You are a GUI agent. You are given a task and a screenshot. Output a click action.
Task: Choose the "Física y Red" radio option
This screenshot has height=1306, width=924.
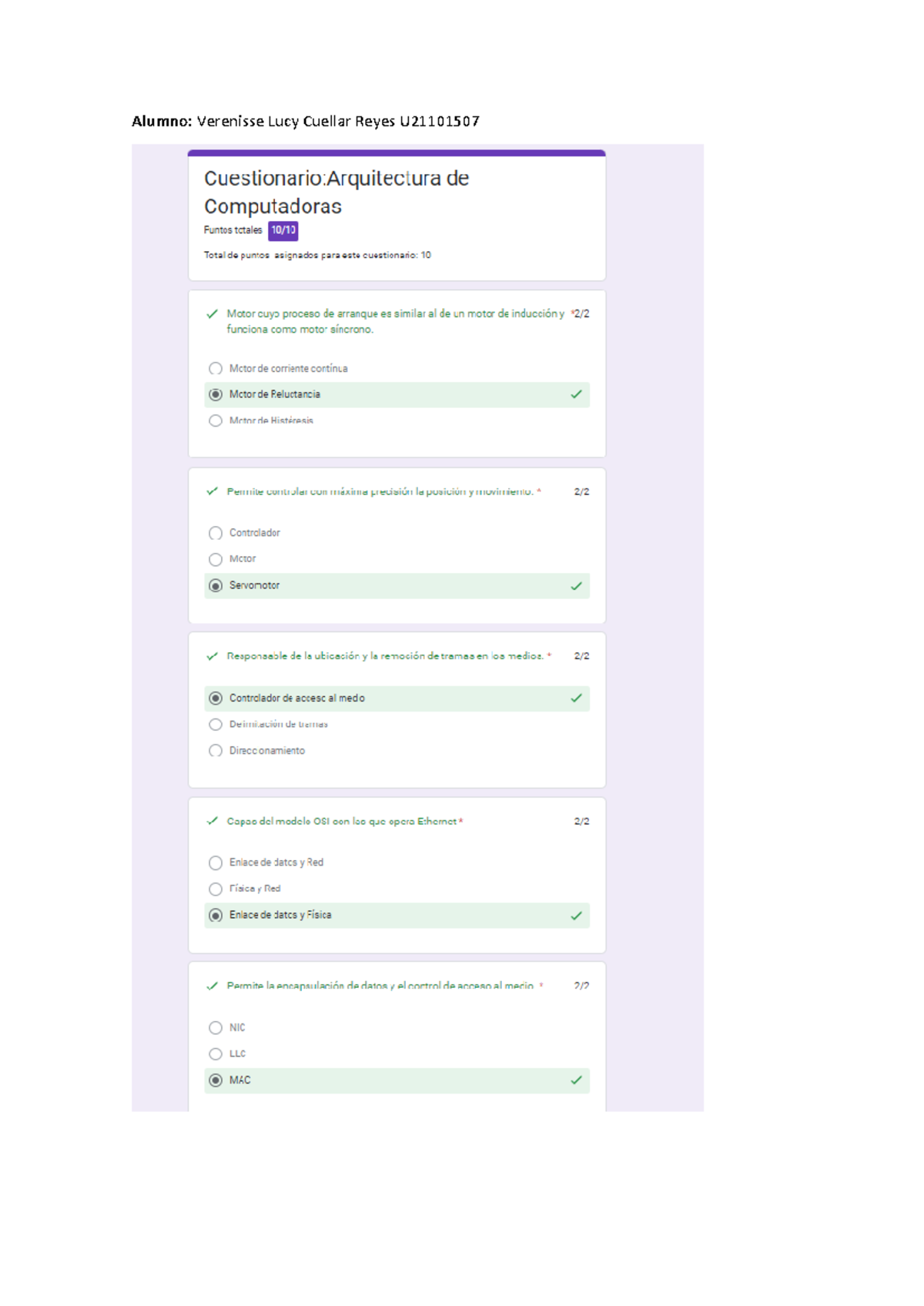(216, 889)
